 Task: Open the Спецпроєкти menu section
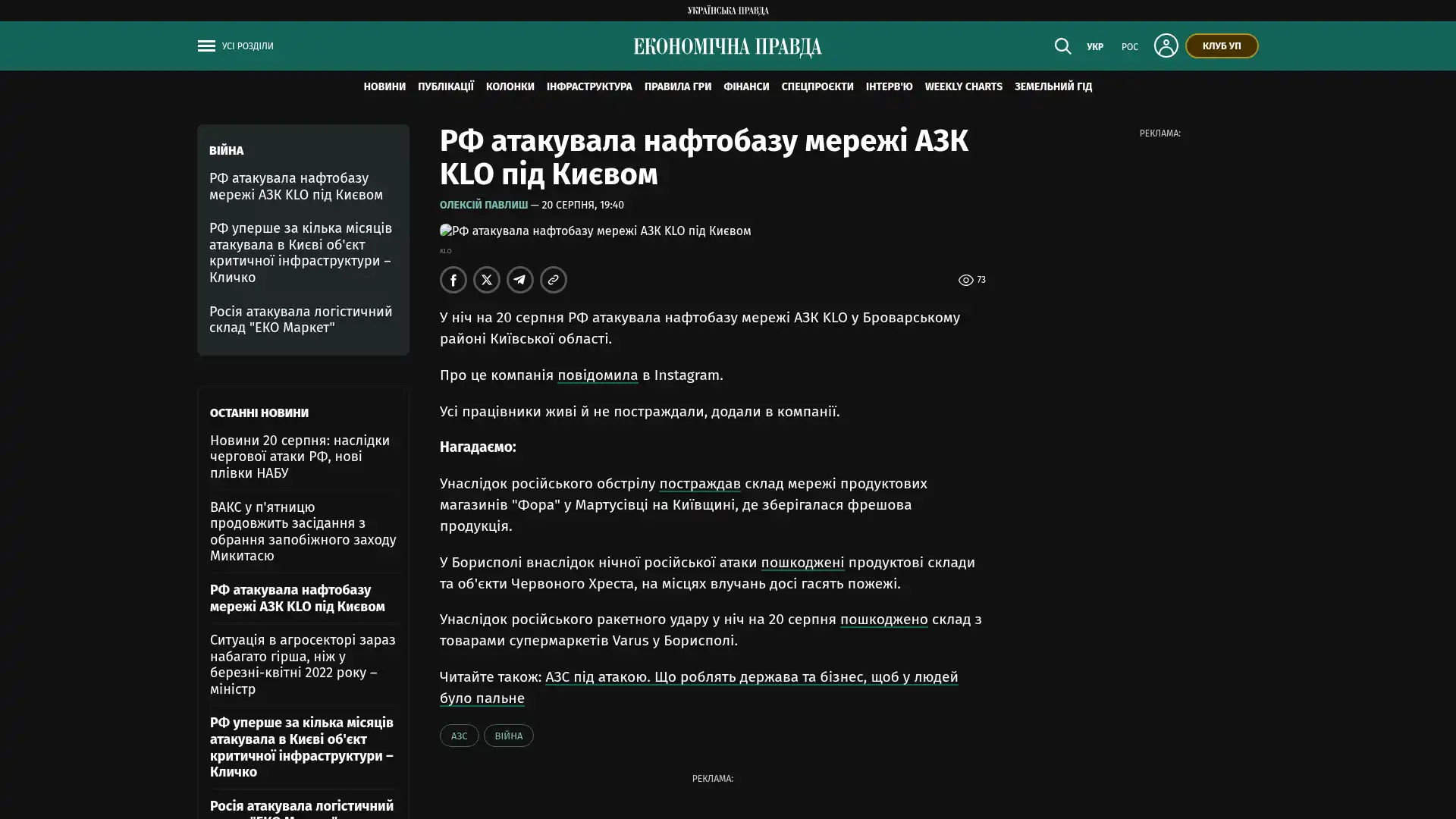817,87
